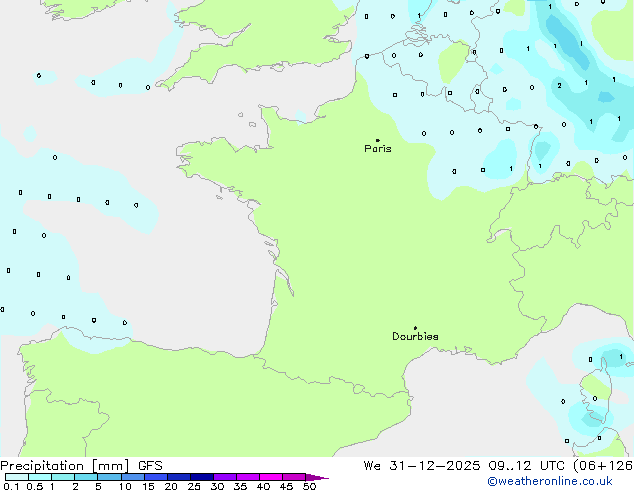This screenshot has width=634, height=490.
Task: Click the '0.1' legend scale label
Action: tap(11, 486)
